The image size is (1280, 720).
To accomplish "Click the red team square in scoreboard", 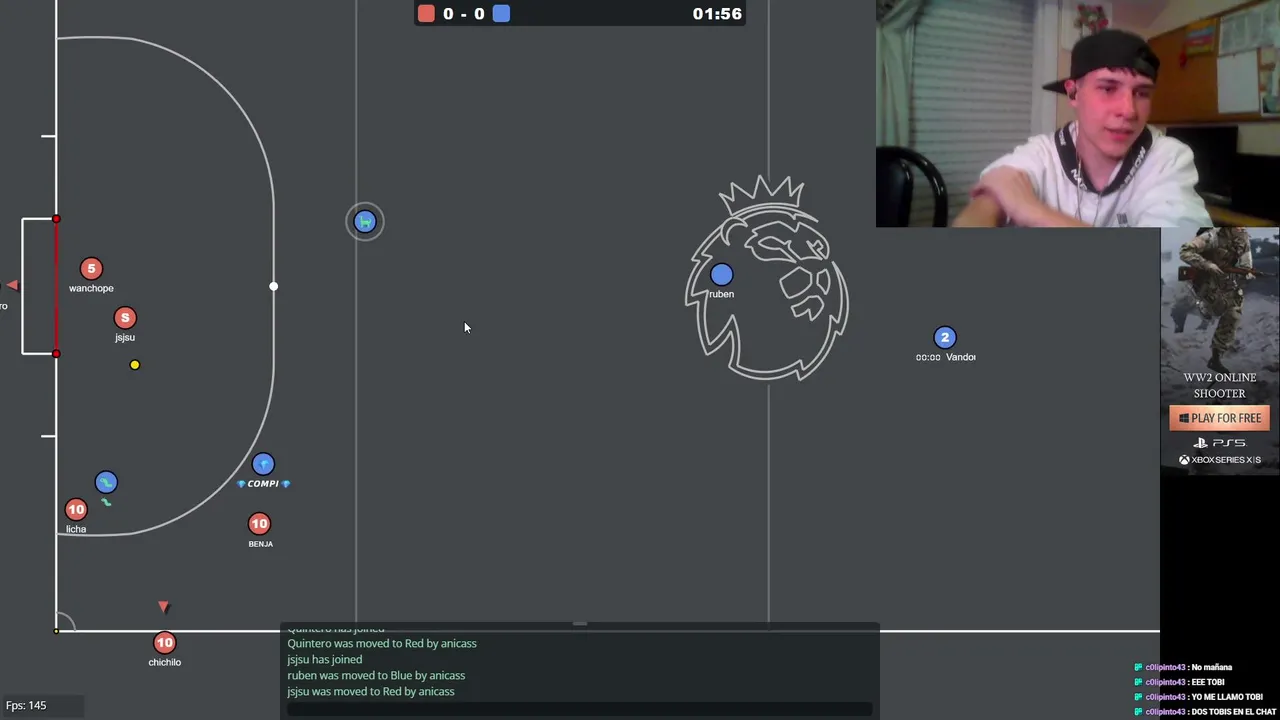I will point(427,13).
